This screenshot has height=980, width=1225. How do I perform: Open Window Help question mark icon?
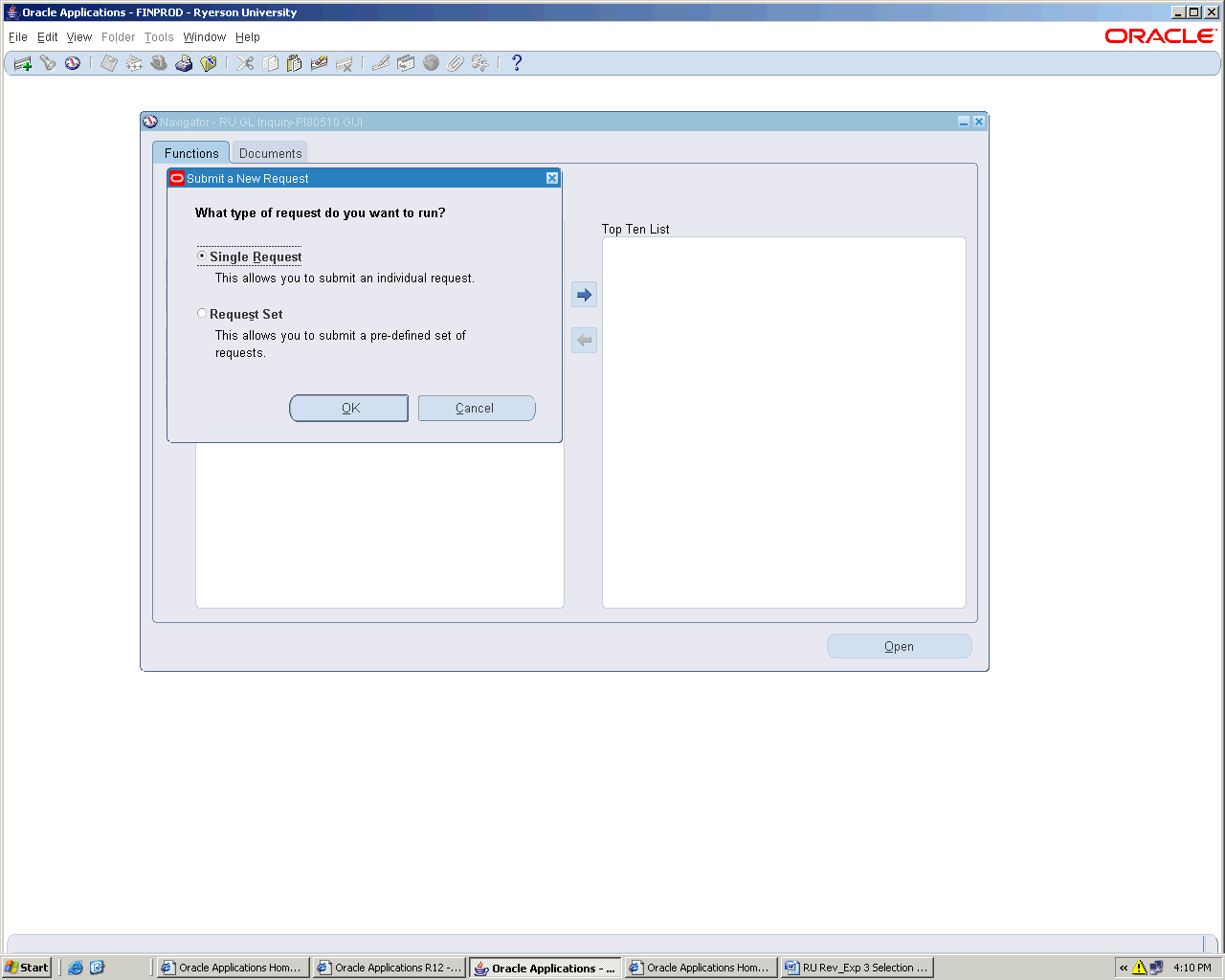pos(517,63)
